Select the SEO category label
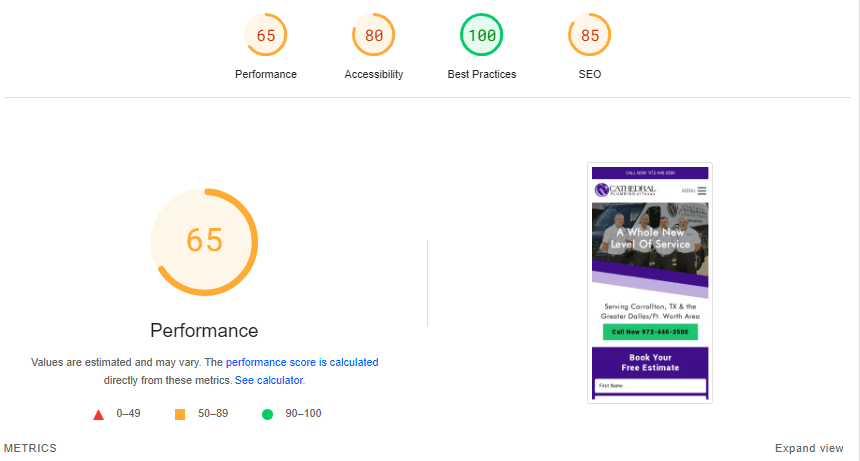 point(590,74)
